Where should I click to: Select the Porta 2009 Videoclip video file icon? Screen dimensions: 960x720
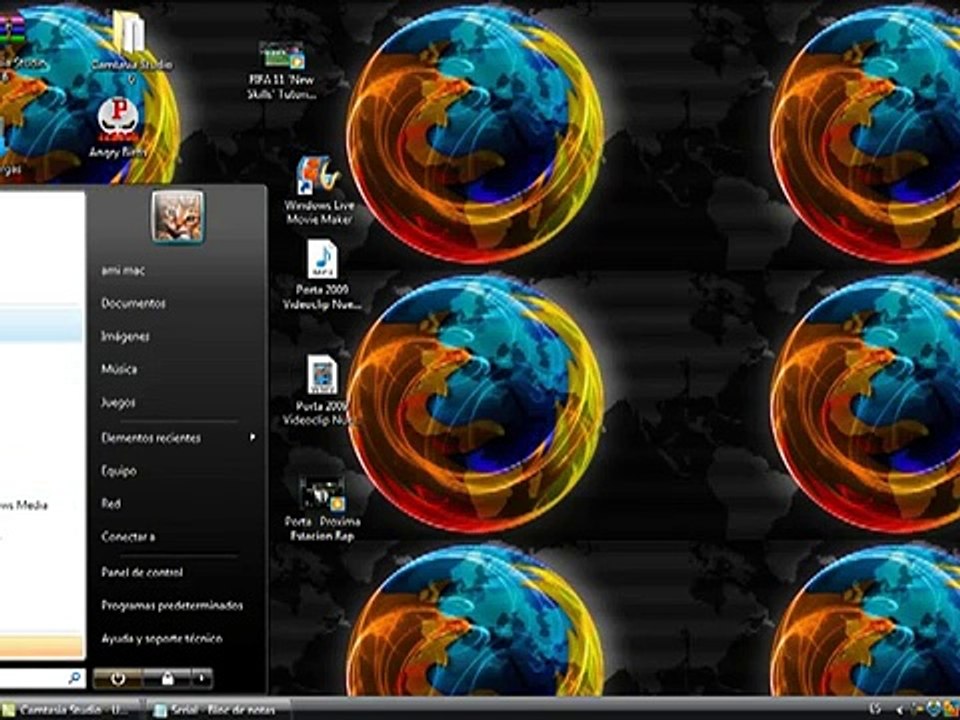[322, 375]
